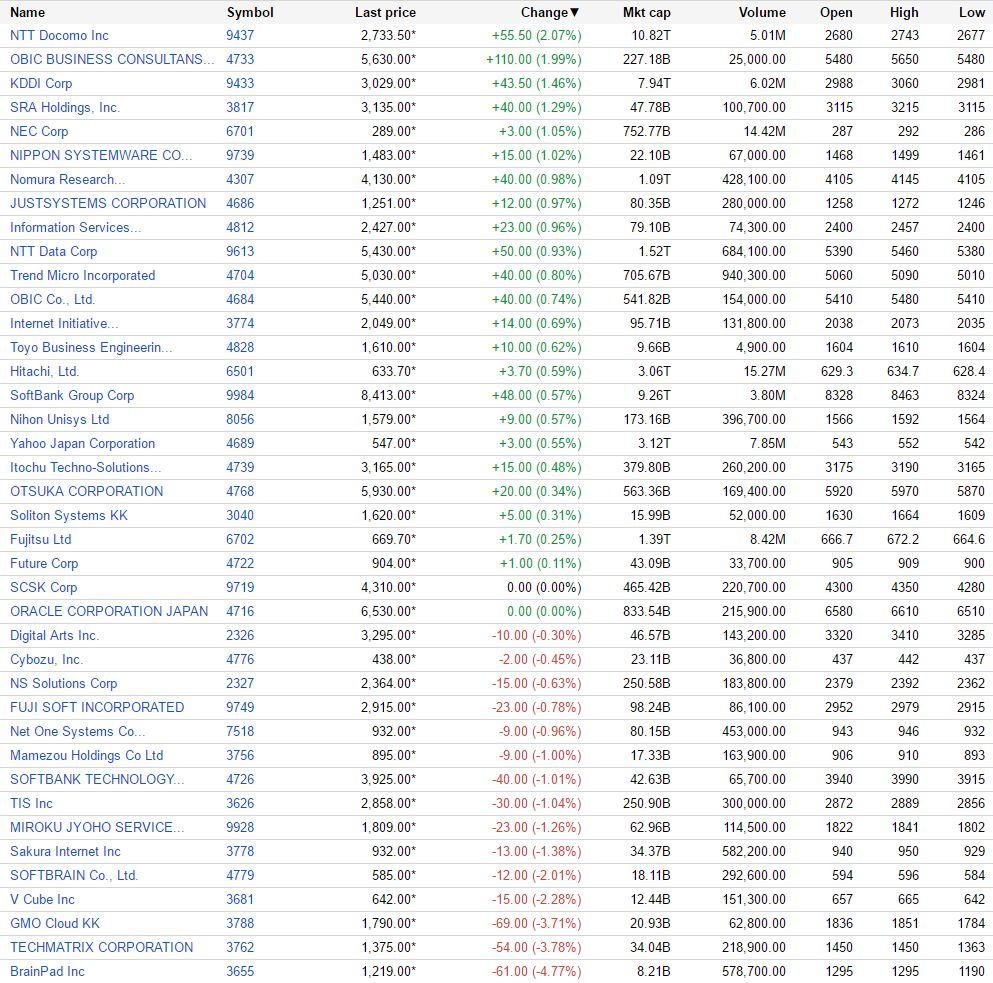This screenshot has height=983, width=993.
Task: Sort table by Name column header
Action: coord(27,12)
